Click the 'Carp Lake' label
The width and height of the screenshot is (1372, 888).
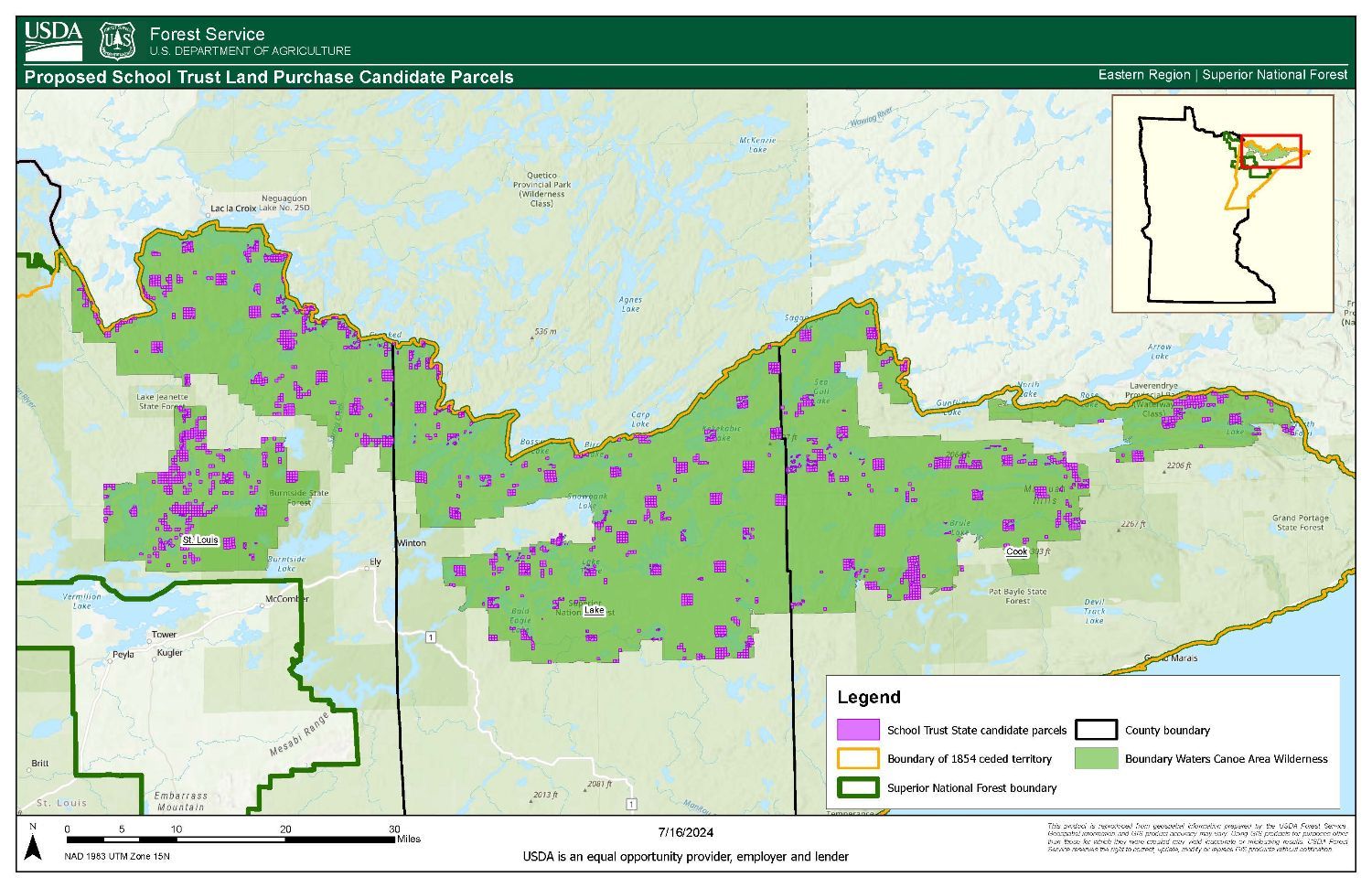(x=640, y=419)
